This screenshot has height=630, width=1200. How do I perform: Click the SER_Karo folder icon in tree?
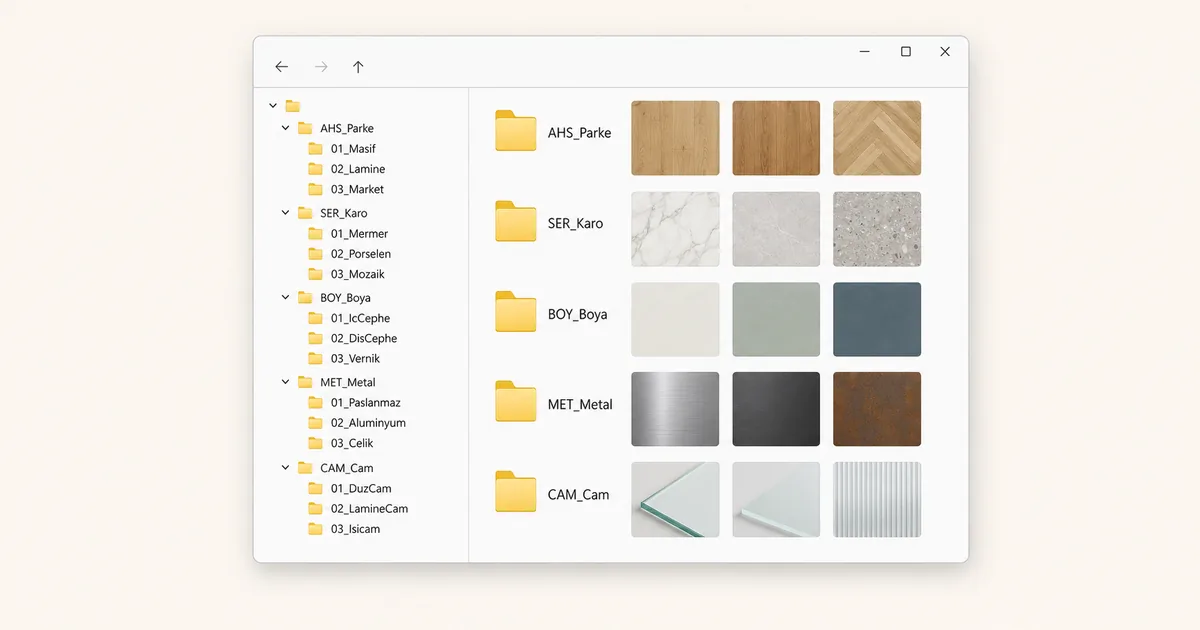click(305, 213)
